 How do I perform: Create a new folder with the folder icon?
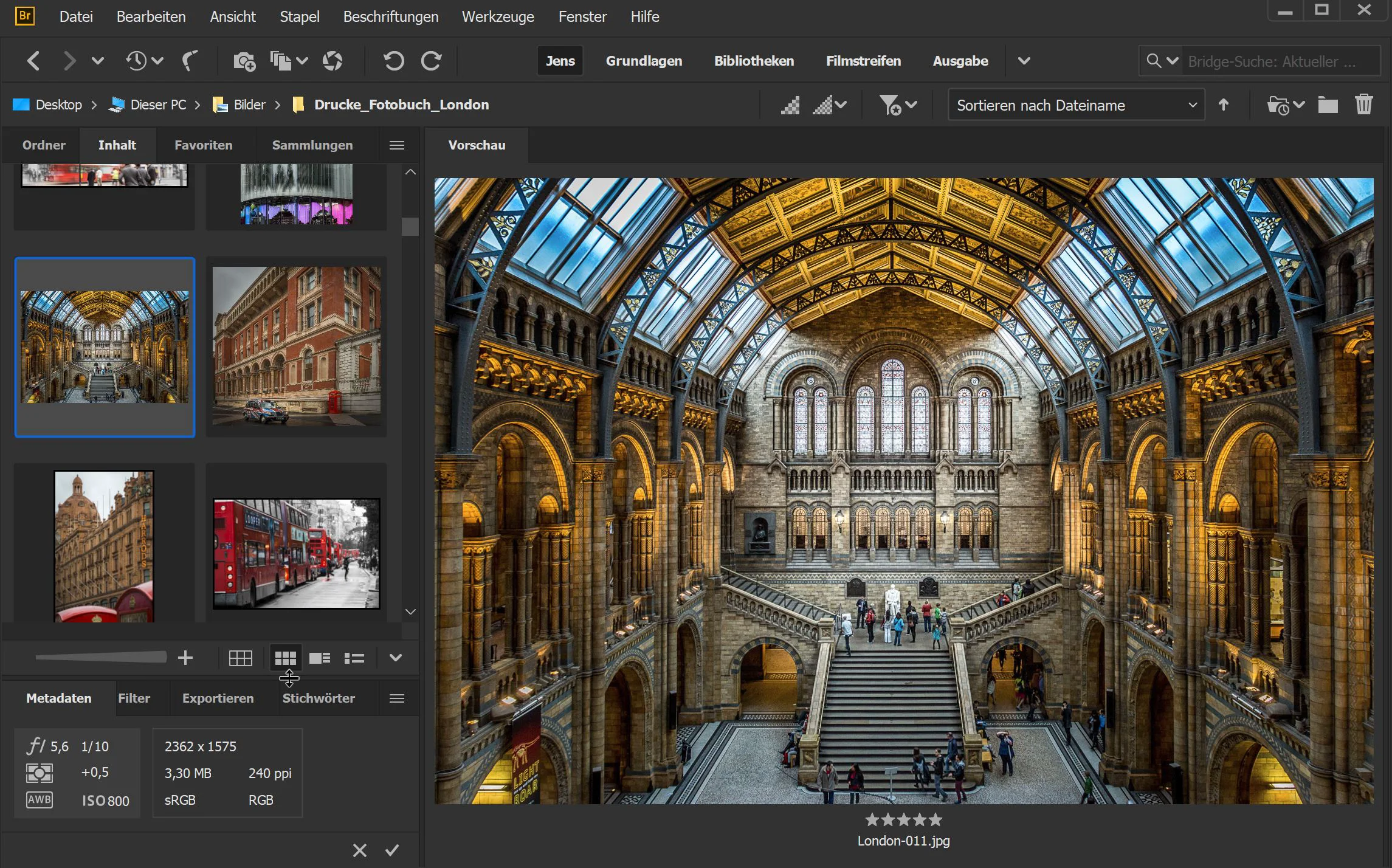pyautogui.click(x=1328, y=104)
